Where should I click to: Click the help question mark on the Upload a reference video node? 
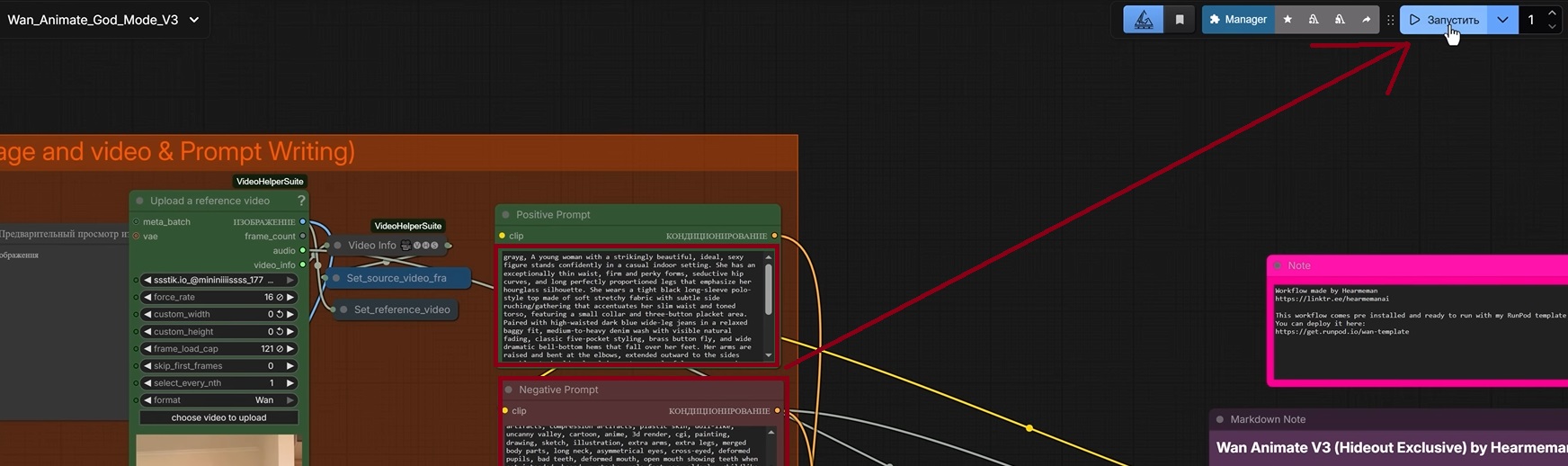pyautogui.click(x=301, y=201)
